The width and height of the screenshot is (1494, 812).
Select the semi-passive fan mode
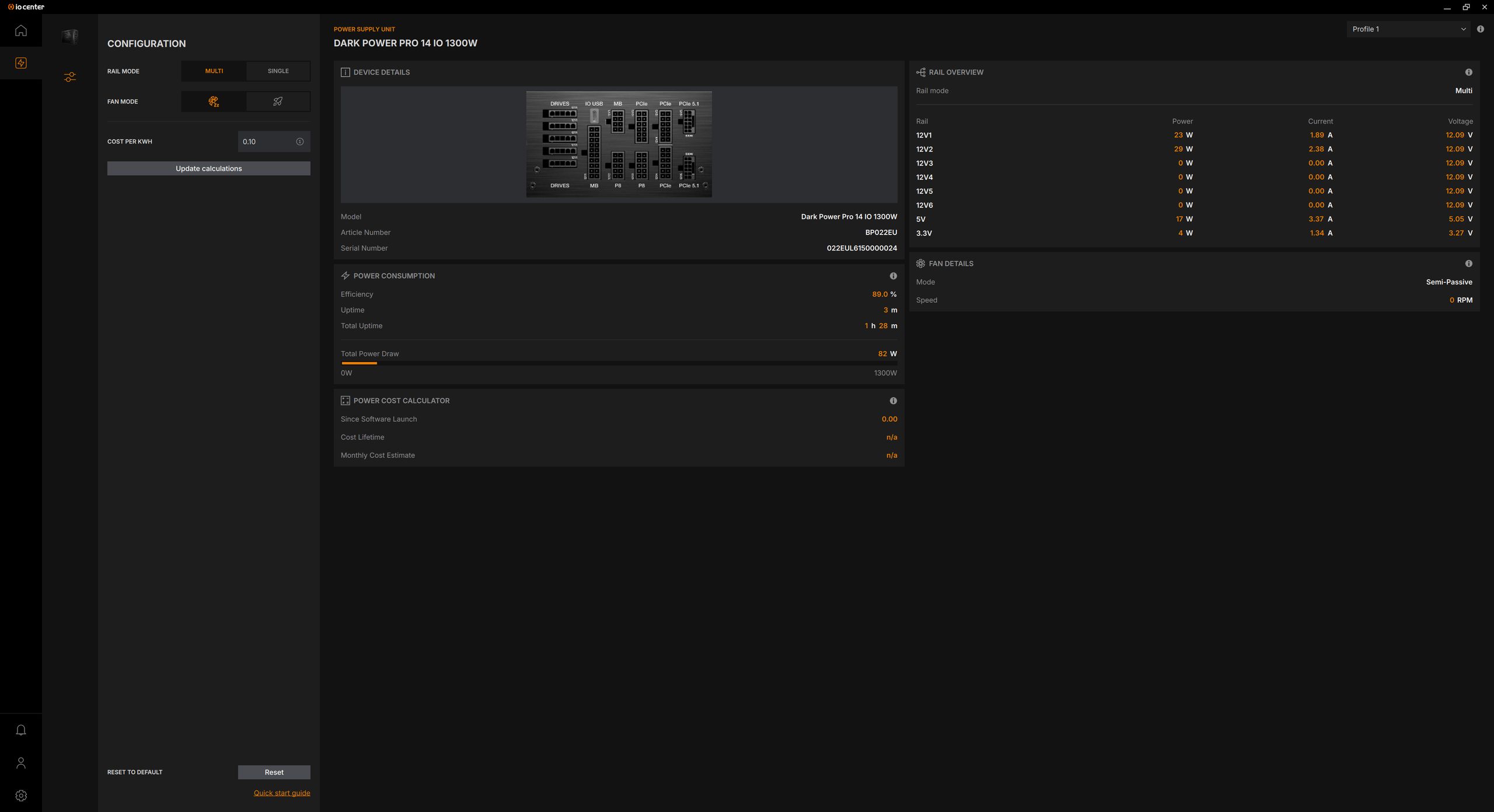pyautogui.click(x=214, y=101)
